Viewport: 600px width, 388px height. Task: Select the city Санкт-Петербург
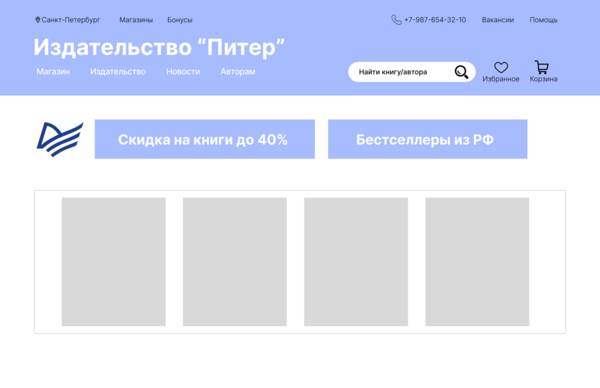[x=71, y=20]
